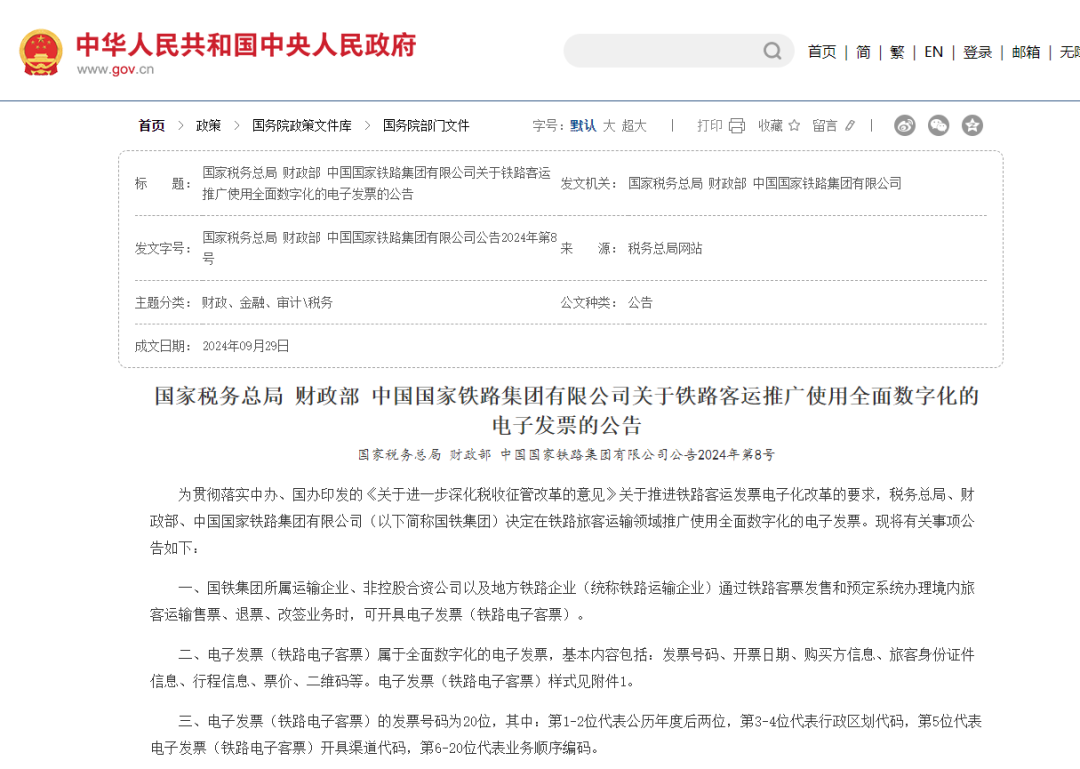Switch to traditional Chinese 繁

[897, 52]
